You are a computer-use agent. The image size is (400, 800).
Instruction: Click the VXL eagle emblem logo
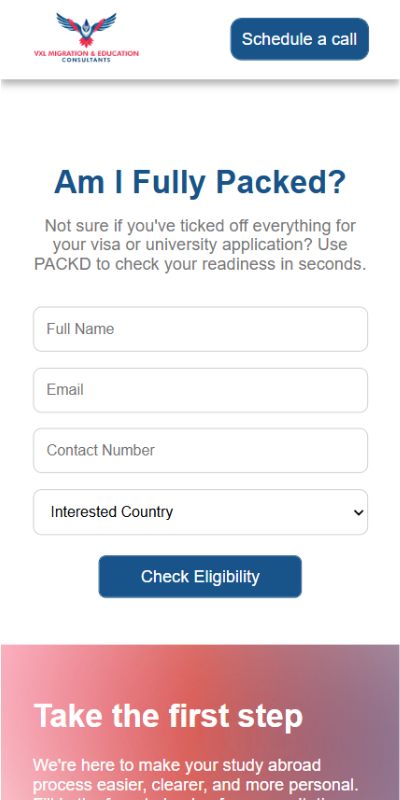tap(86, 30)
